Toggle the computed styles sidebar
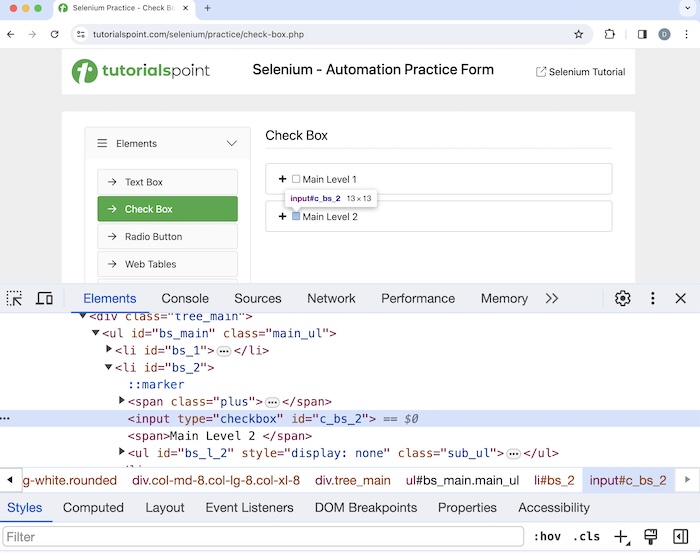The width and height of the screenshot is (700, 553). click(x=680, y=537)
